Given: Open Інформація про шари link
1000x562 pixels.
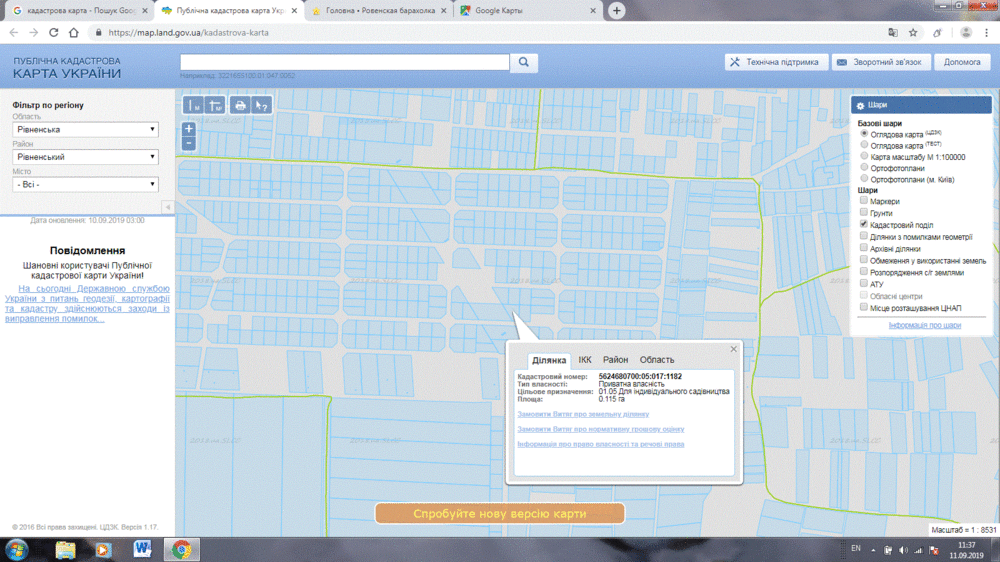Looking at the screenshot, I should (x=925, y=325).
